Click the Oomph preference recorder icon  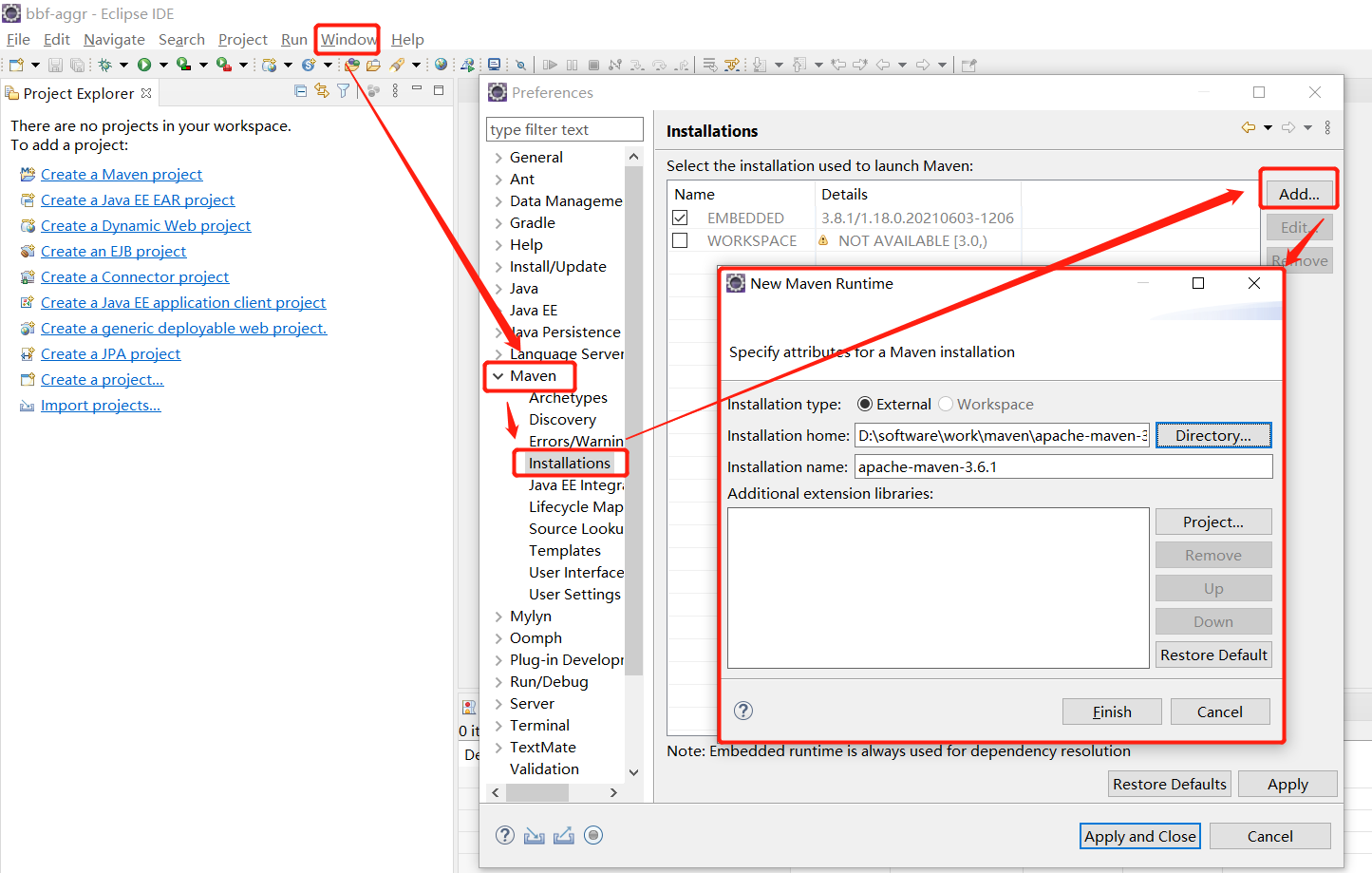(593, 835)
